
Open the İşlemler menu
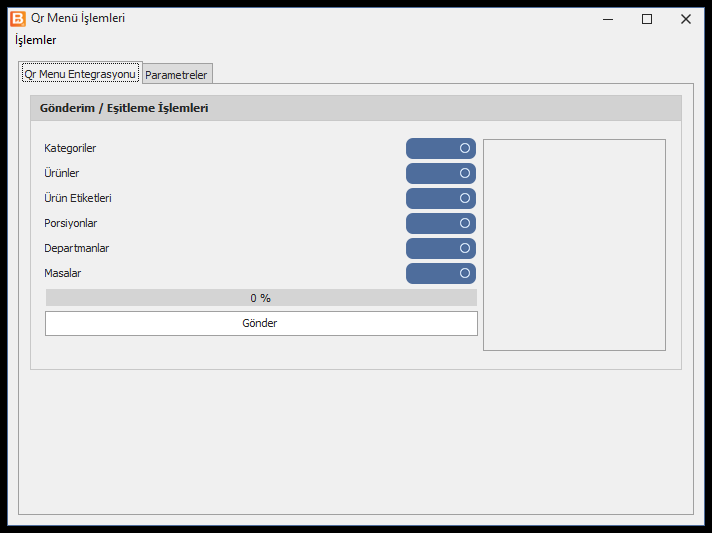coord(35,40)
